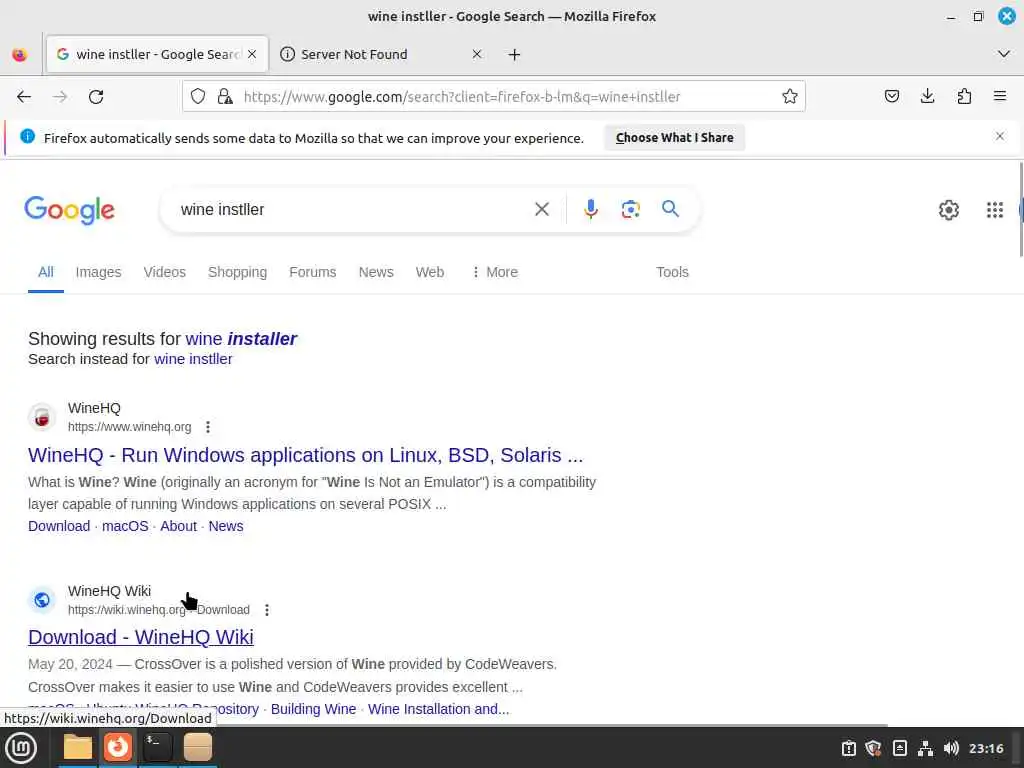
Task: Reload the current Google search page
Action: tap(96, 97)
